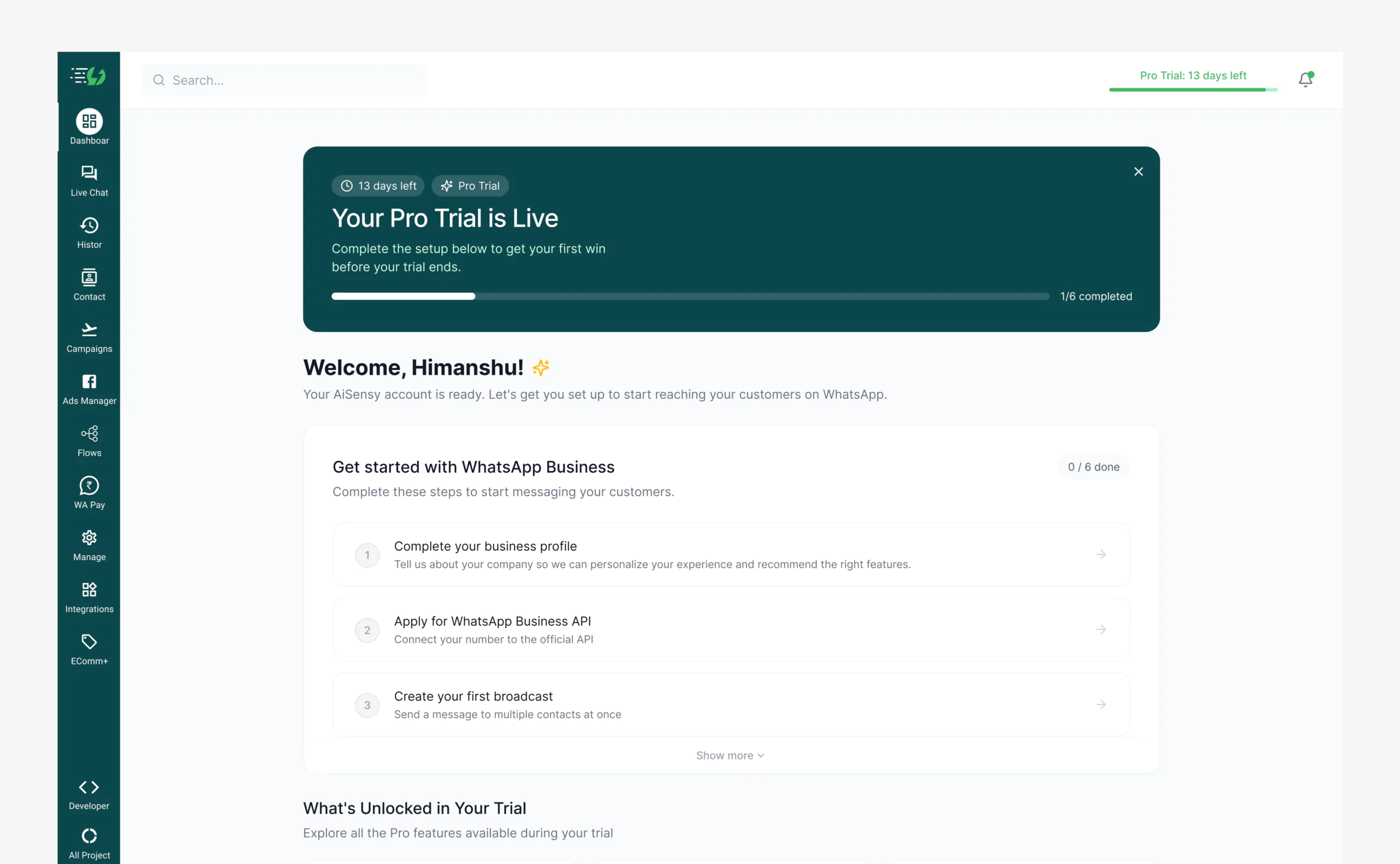Switch to All Projects view
This screenshot has height=864, width=1400.
click(89, 842)
